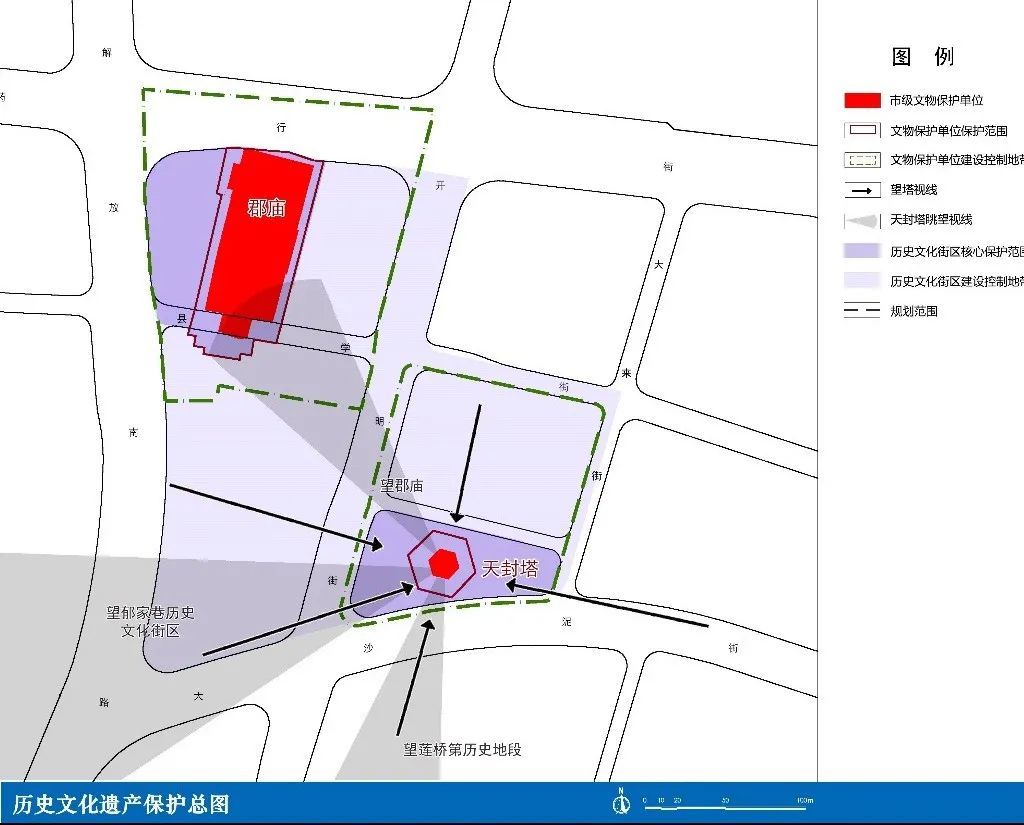This screenshot has height=825, width=1024.
Task: Click the 望郡庙 map label
Action: click(402, 486)
